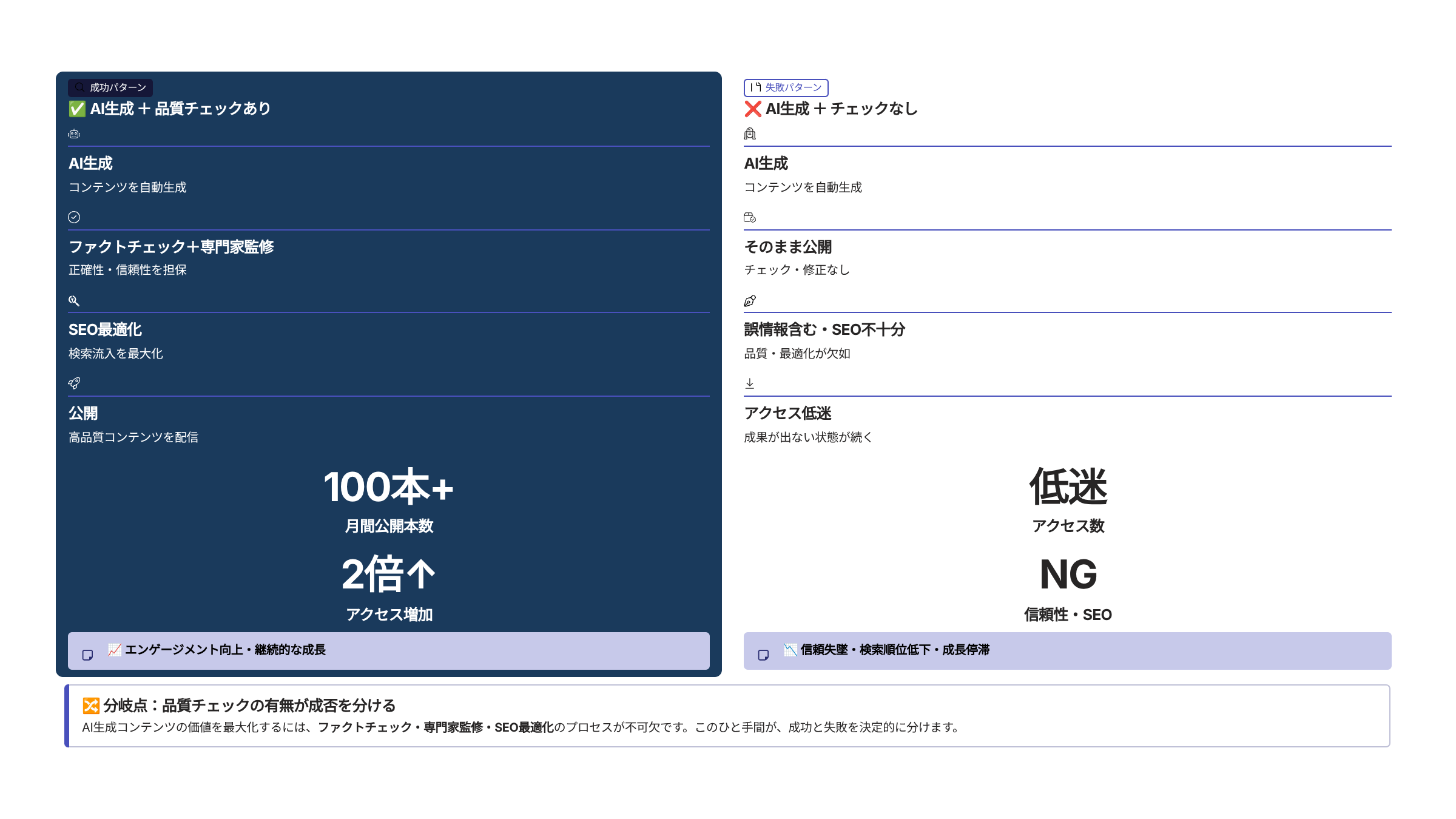Click the shuffle icon beside 分岐点 heading
Viewport: 1456px width, 819px height.
[90, 706]
